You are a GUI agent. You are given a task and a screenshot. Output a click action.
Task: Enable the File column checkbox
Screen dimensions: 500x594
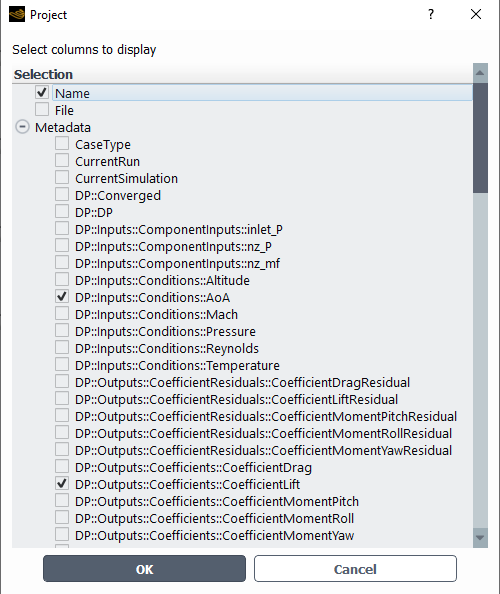pyautogui.click(x=42, y=109)
